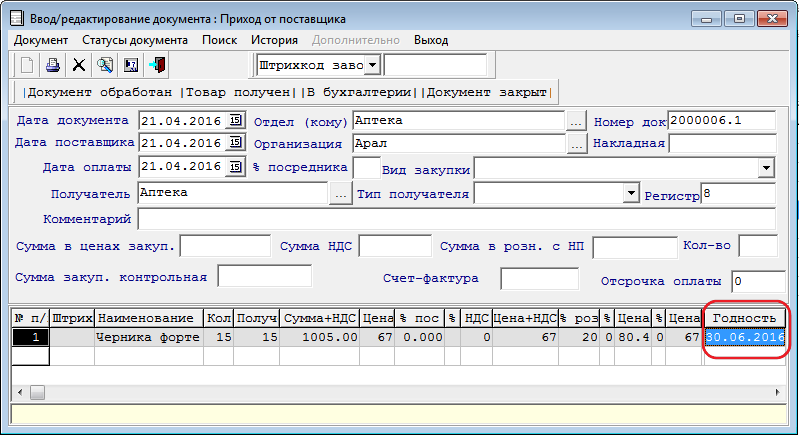Click the table scrollbar left arrow
799x436 pixels.
click(x=20, y=392)
